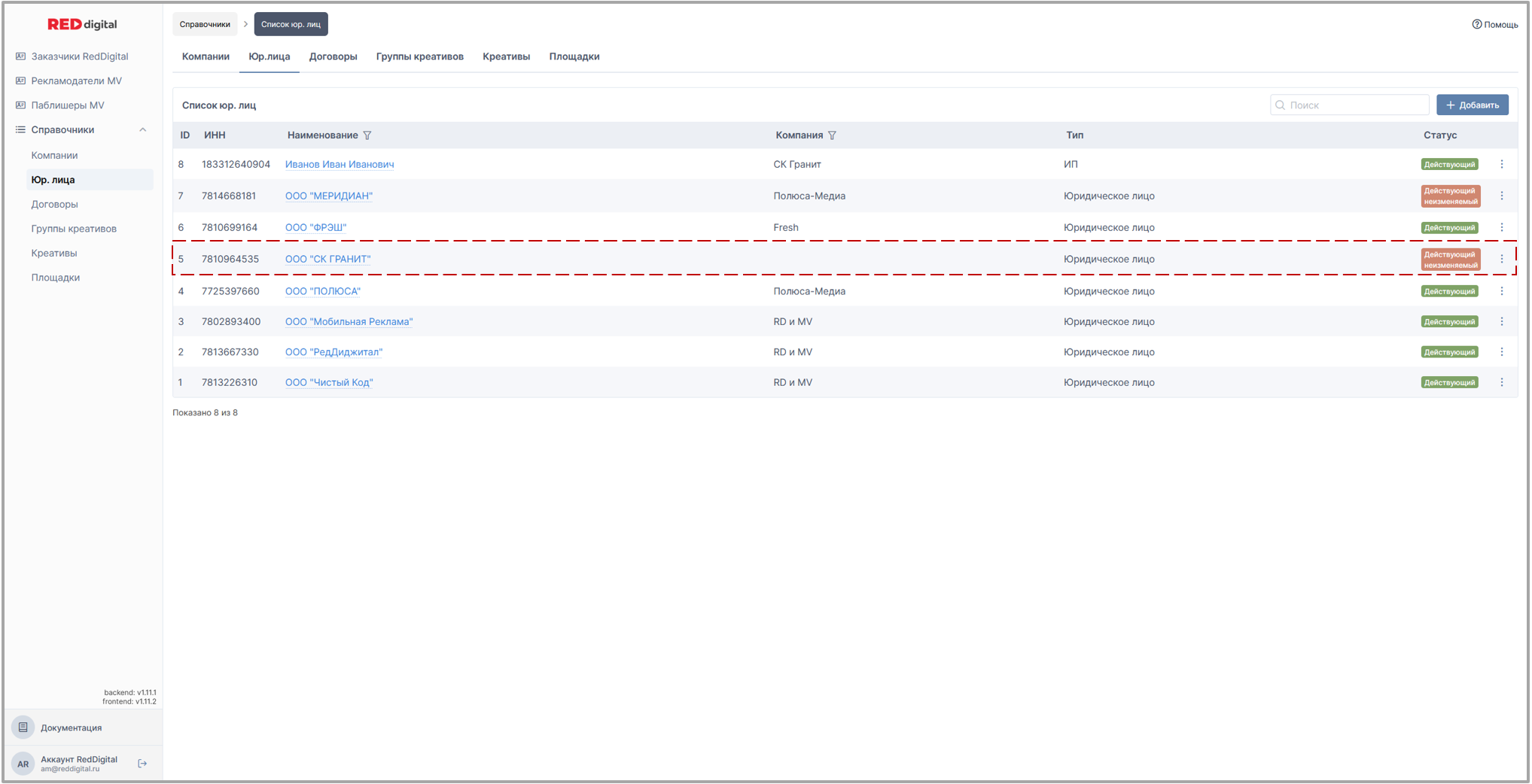Screen dimensions: 1532x784
Task: Click the filter icon beside Компания
Action: coord(832,135)
